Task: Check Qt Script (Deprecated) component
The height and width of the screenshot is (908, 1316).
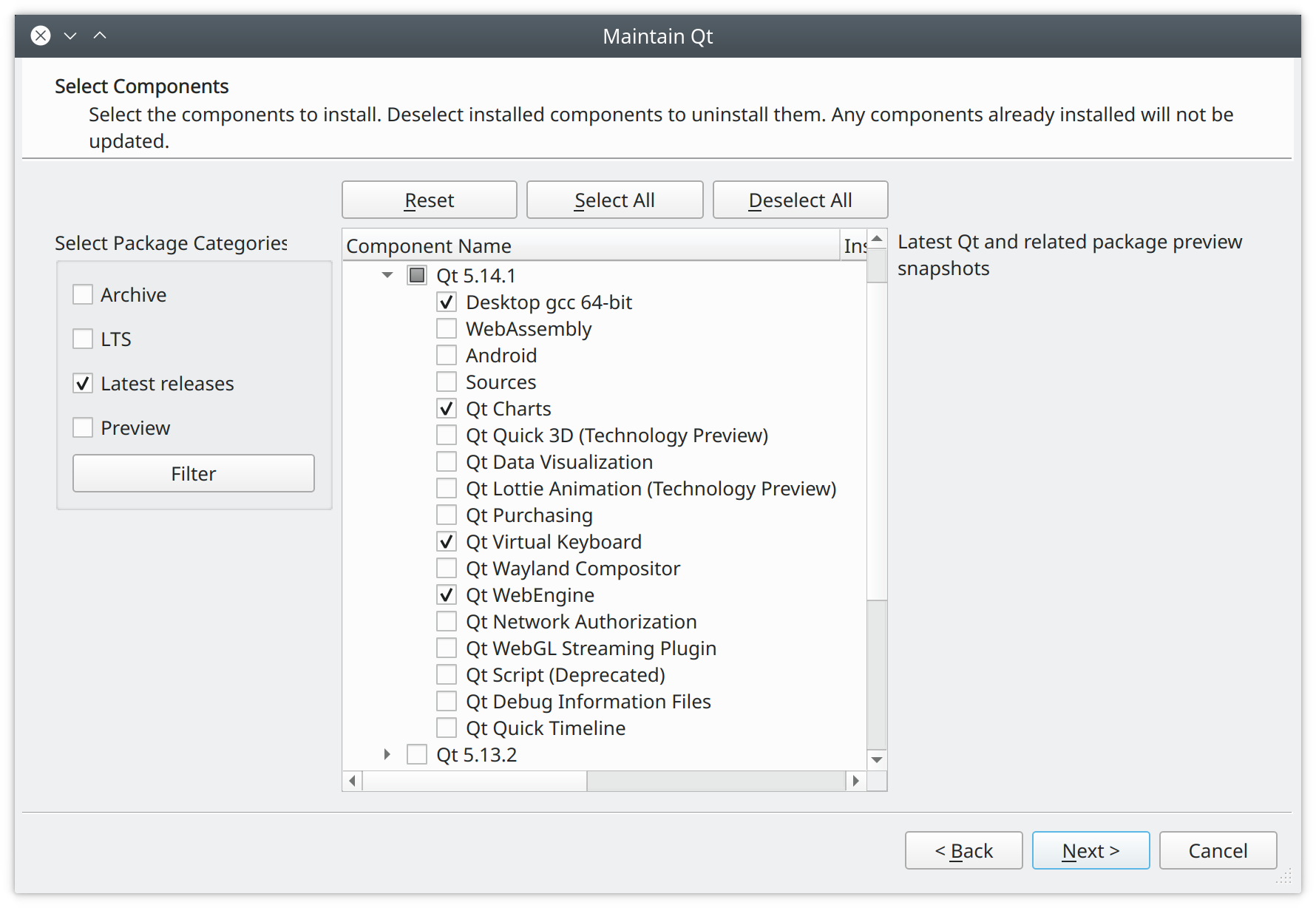Action: pos(447,674)
